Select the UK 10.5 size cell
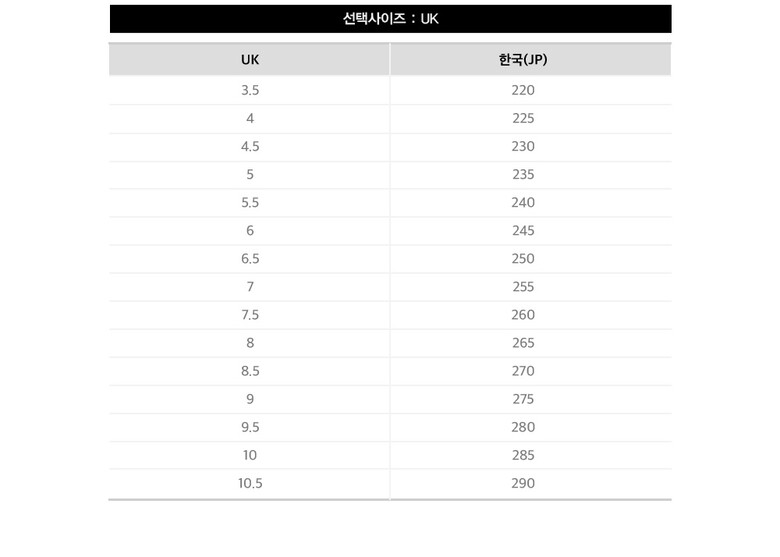Screen dimensions: 780x557 click(x=250, y=483)
